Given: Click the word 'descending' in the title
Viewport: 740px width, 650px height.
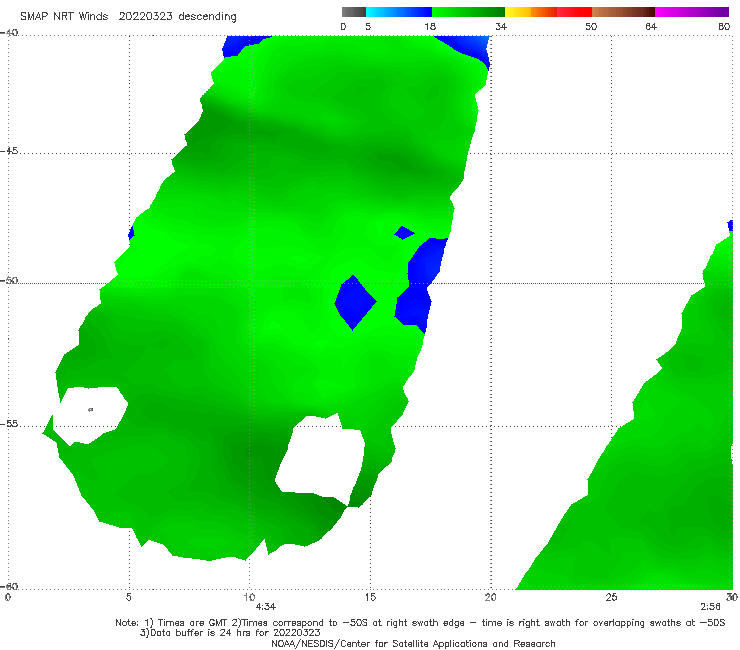Looking at the screenshot, I should pos(208,17).
